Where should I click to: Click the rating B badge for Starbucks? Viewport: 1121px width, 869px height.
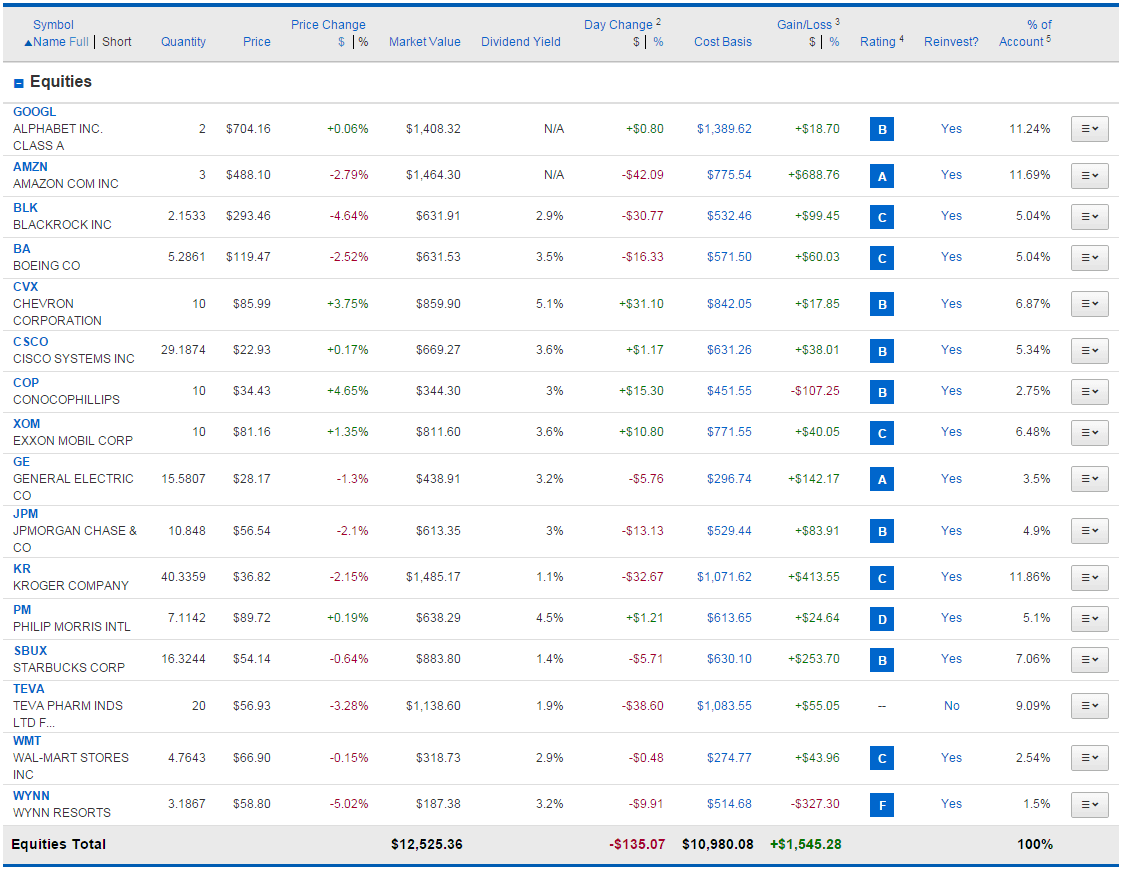pos(882,660)
